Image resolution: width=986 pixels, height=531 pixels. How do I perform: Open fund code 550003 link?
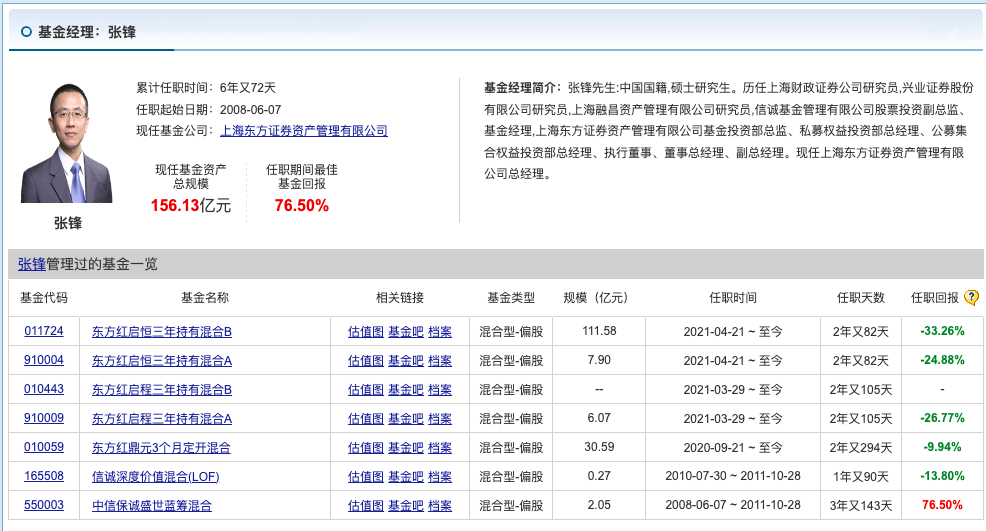click(44, 506)
